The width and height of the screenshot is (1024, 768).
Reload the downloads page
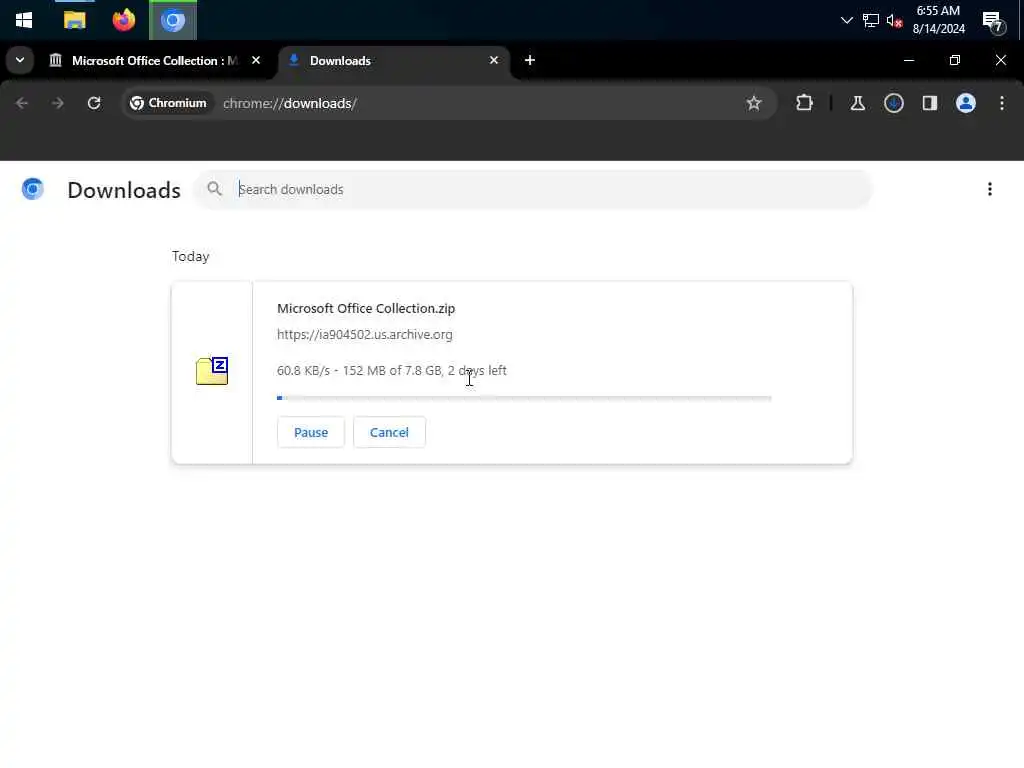94,103
